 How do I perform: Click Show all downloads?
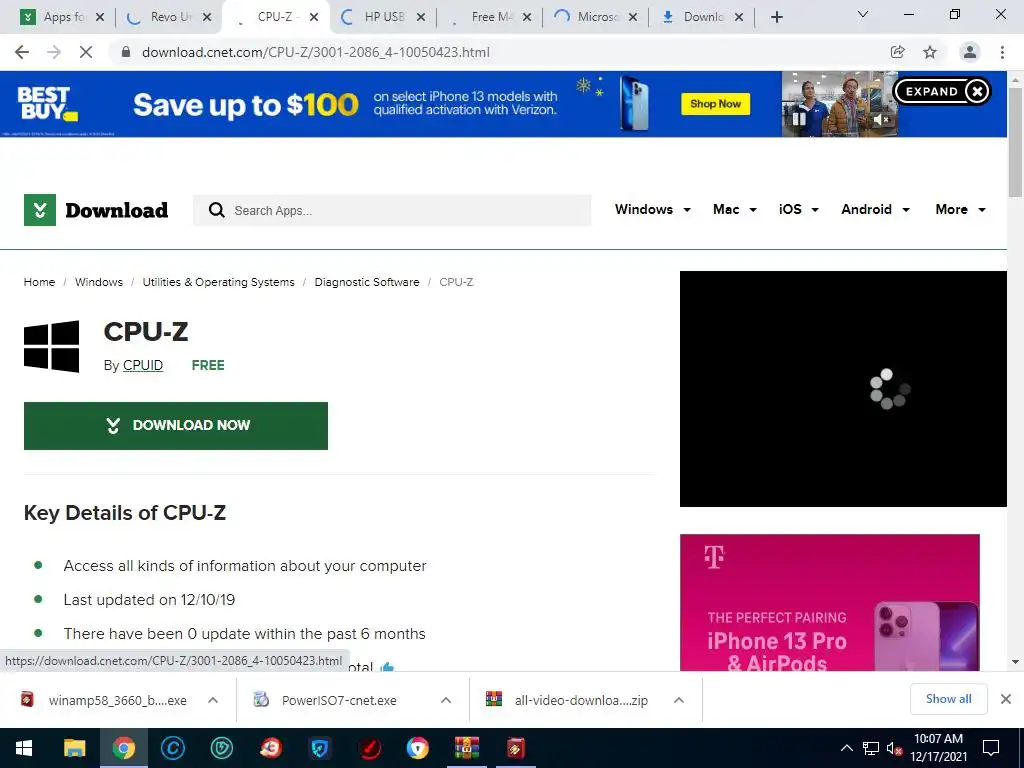point(948,699)
